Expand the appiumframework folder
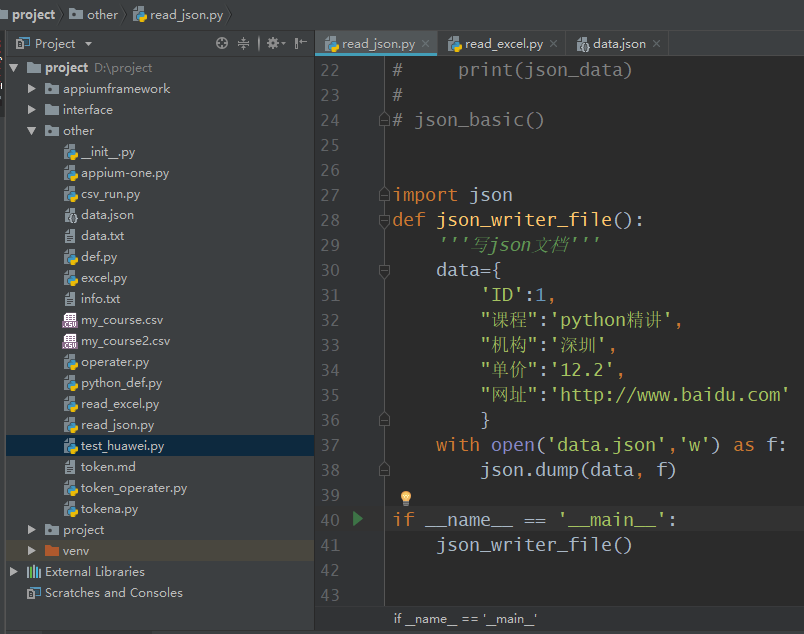The width and height of the screenshot is (804, 634). pos(32,89)
